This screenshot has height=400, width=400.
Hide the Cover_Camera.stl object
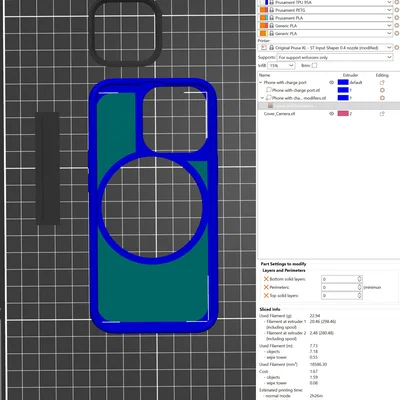click(x=331, y=114)
